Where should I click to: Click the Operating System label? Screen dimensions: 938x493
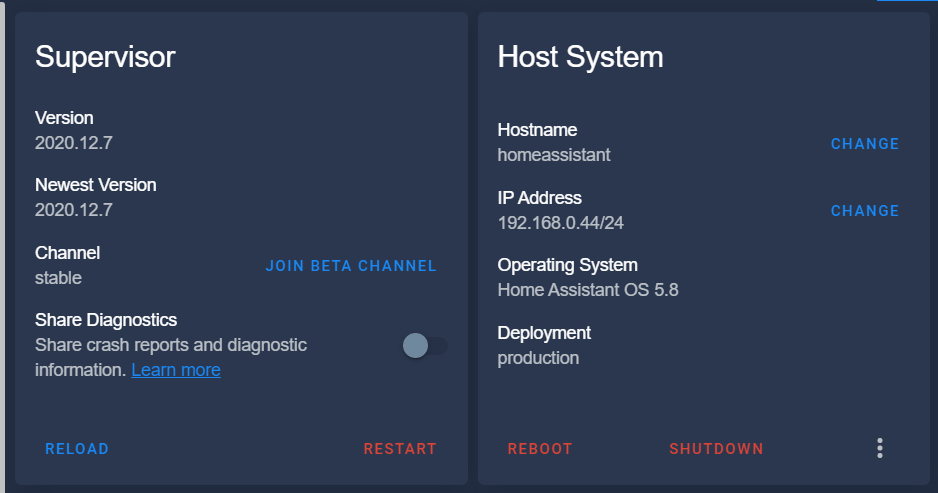point(568,265)
